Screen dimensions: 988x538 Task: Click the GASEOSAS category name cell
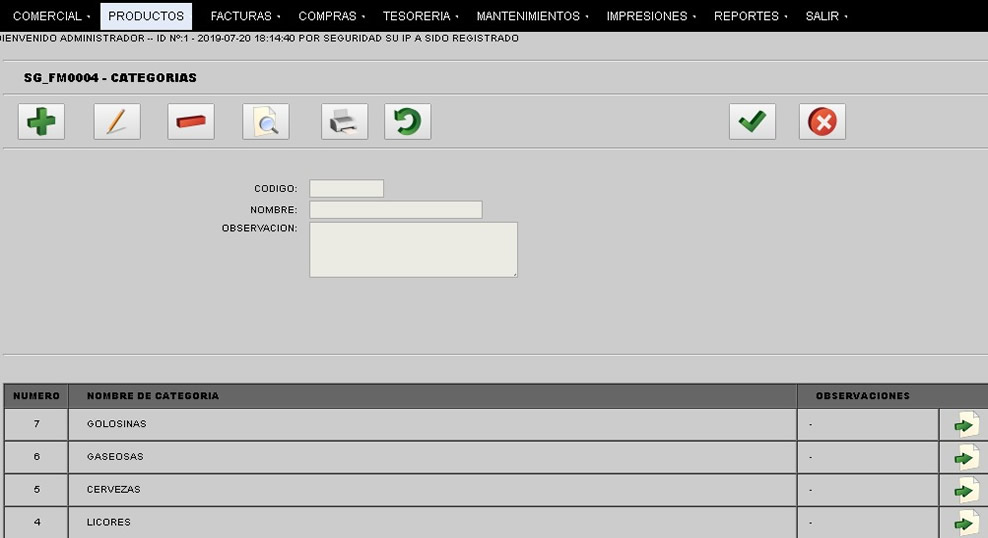pos(432,457)
